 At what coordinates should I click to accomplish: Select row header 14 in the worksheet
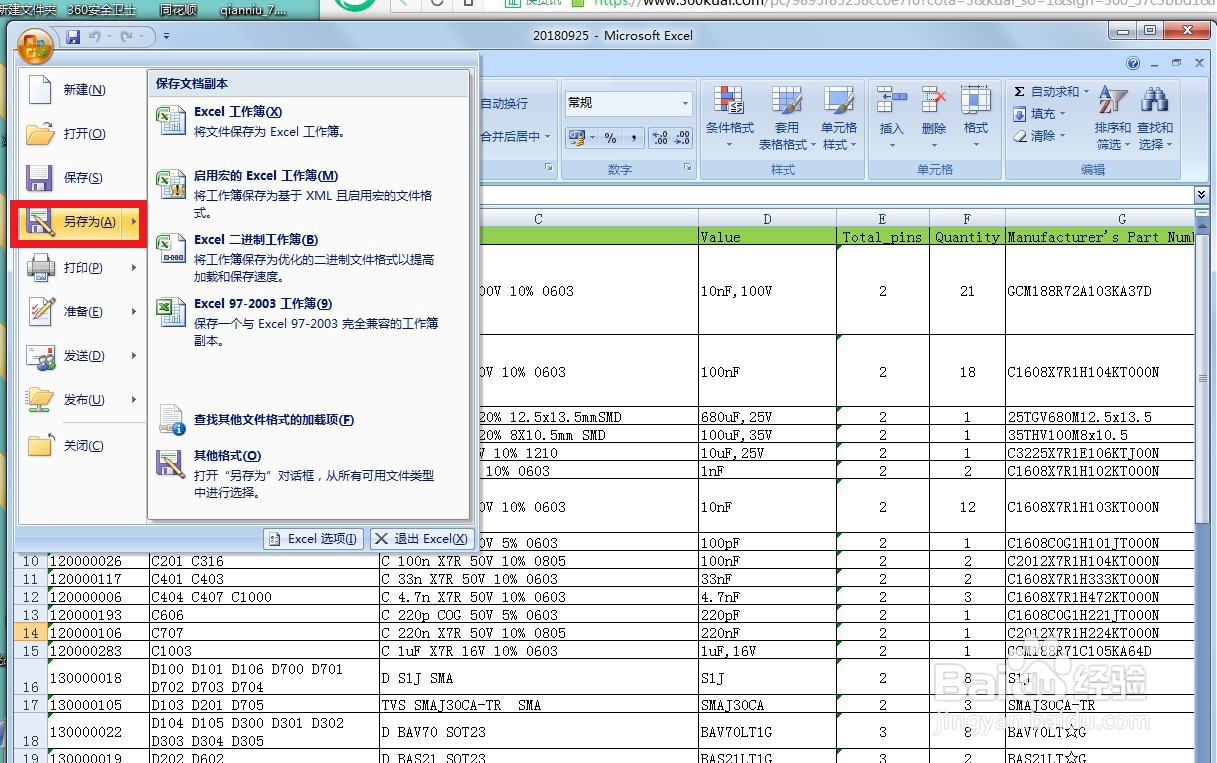pos(28,632)
